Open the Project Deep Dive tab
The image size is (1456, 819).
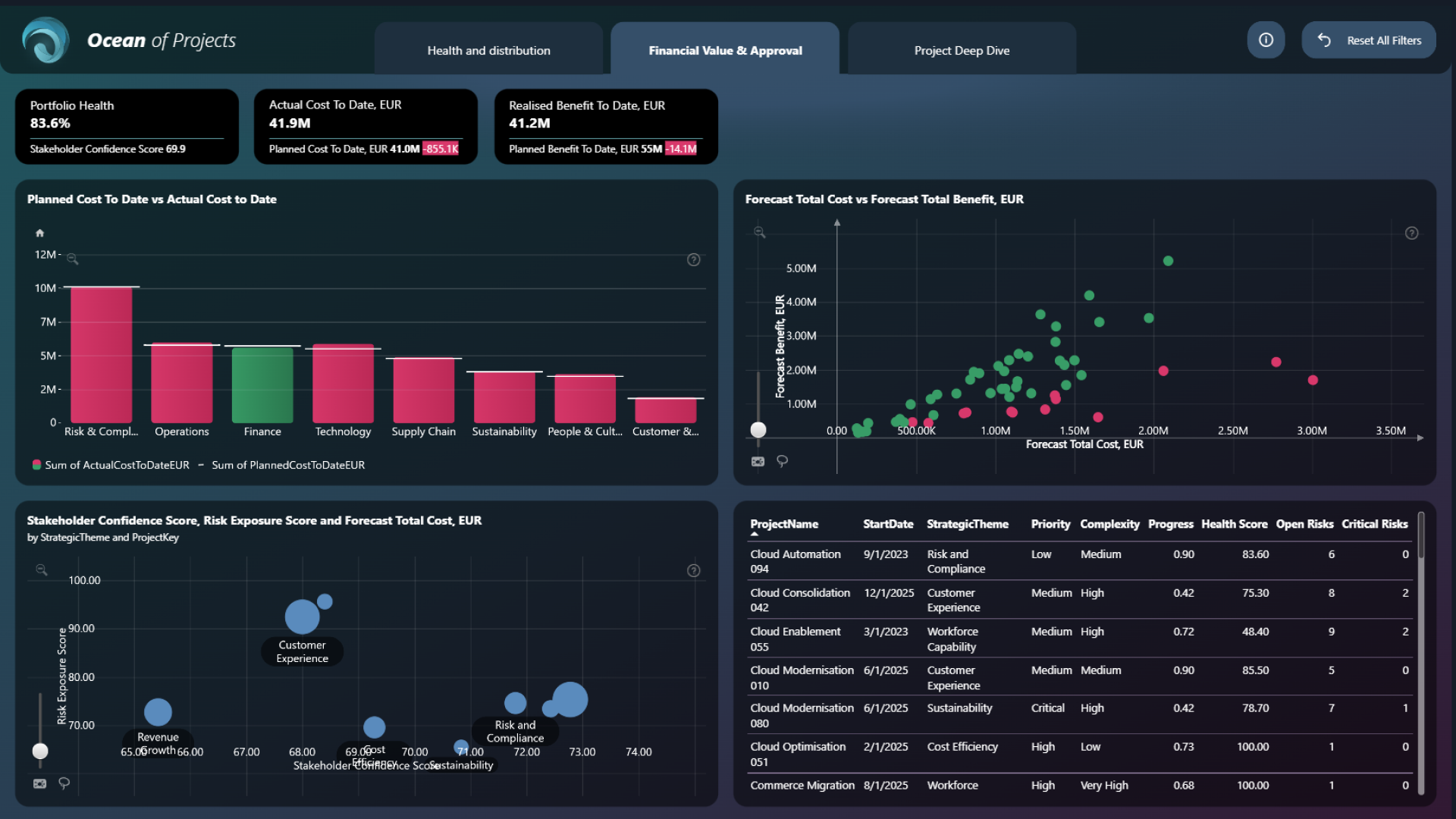[962, 50]
